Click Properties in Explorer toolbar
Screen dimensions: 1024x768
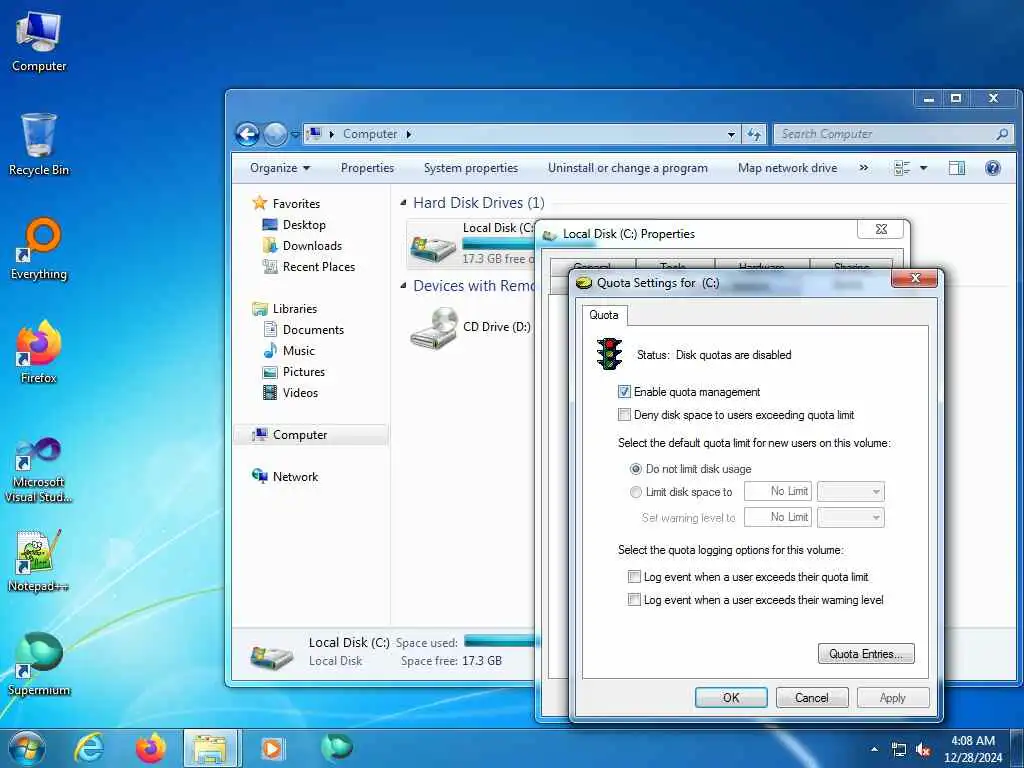pyautogui.click(x=367, y=168)
